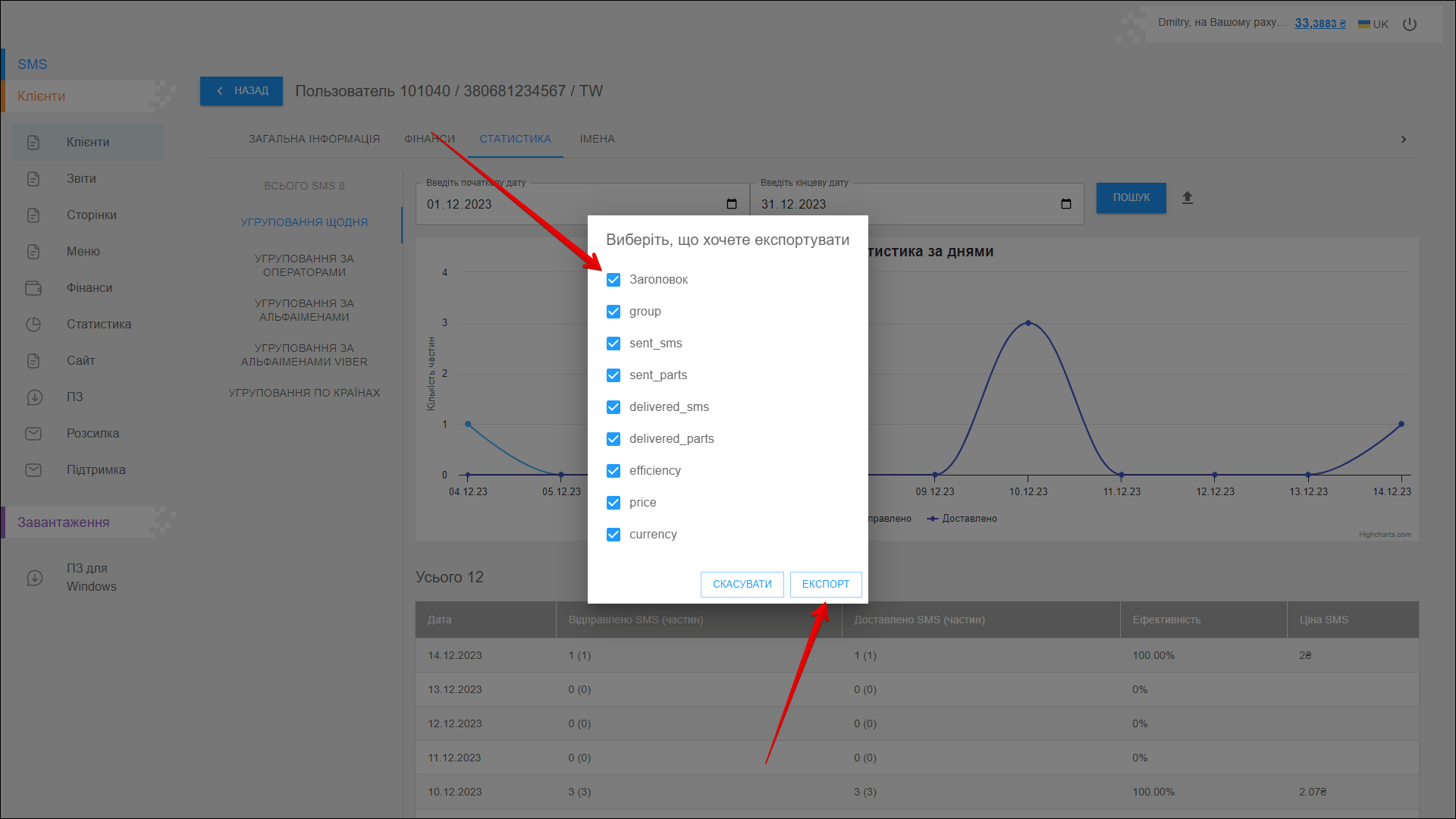Click the Скасувати button

coord(742,584)
